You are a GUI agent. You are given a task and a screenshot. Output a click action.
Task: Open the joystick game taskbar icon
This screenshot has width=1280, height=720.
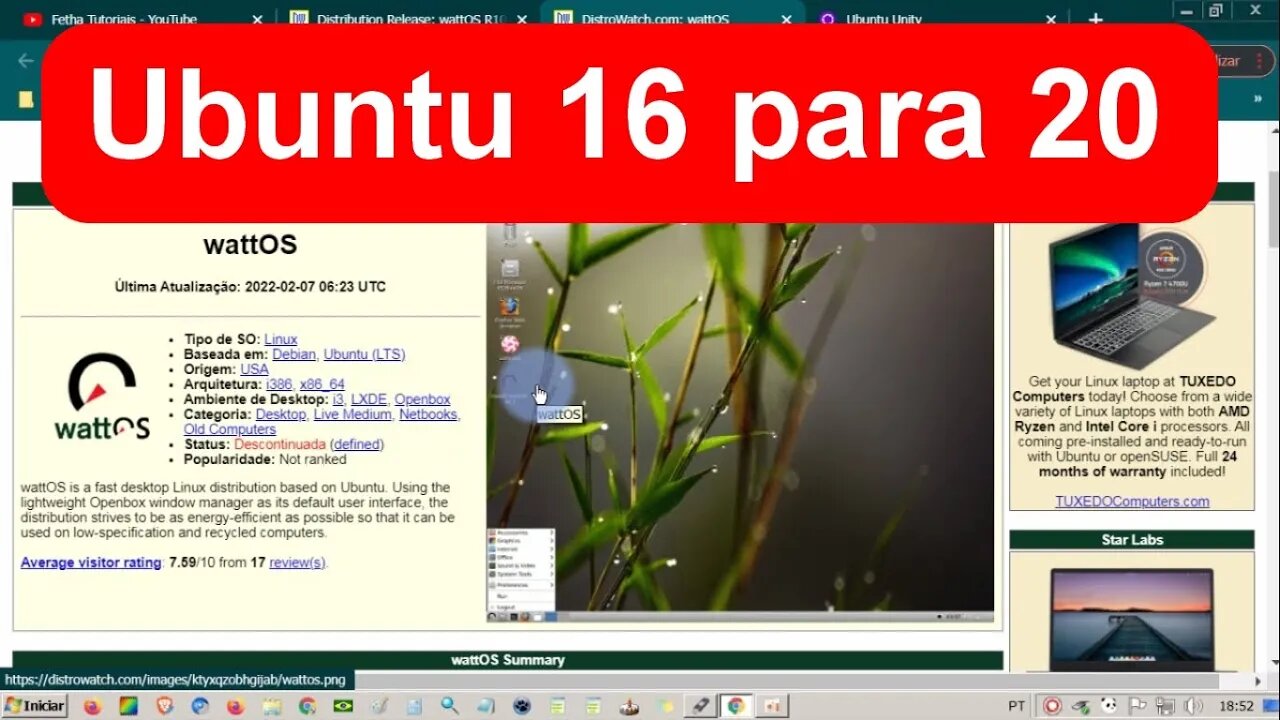[630, 706]
